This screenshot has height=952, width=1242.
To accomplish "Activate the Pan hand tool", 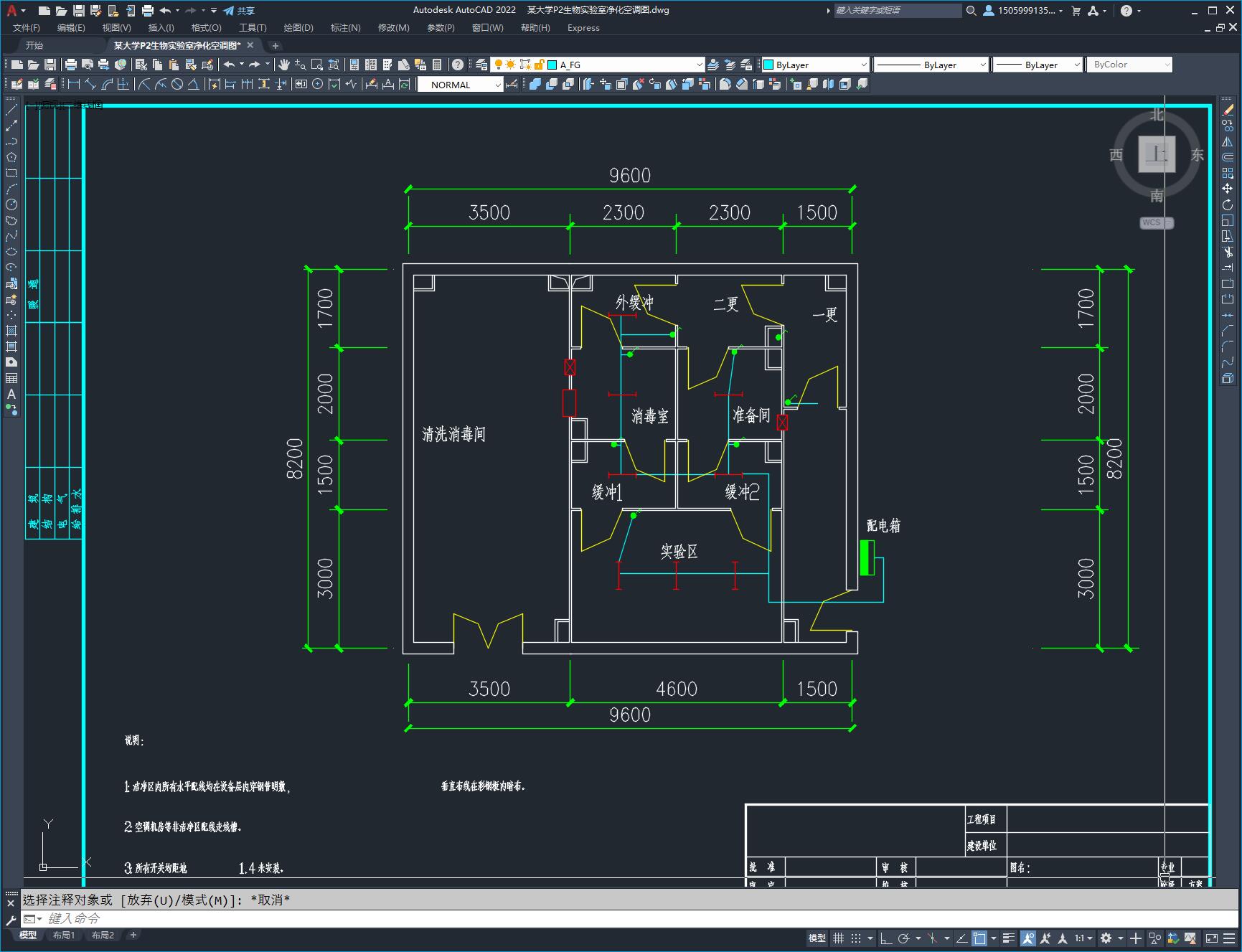I will coord(284,65).
